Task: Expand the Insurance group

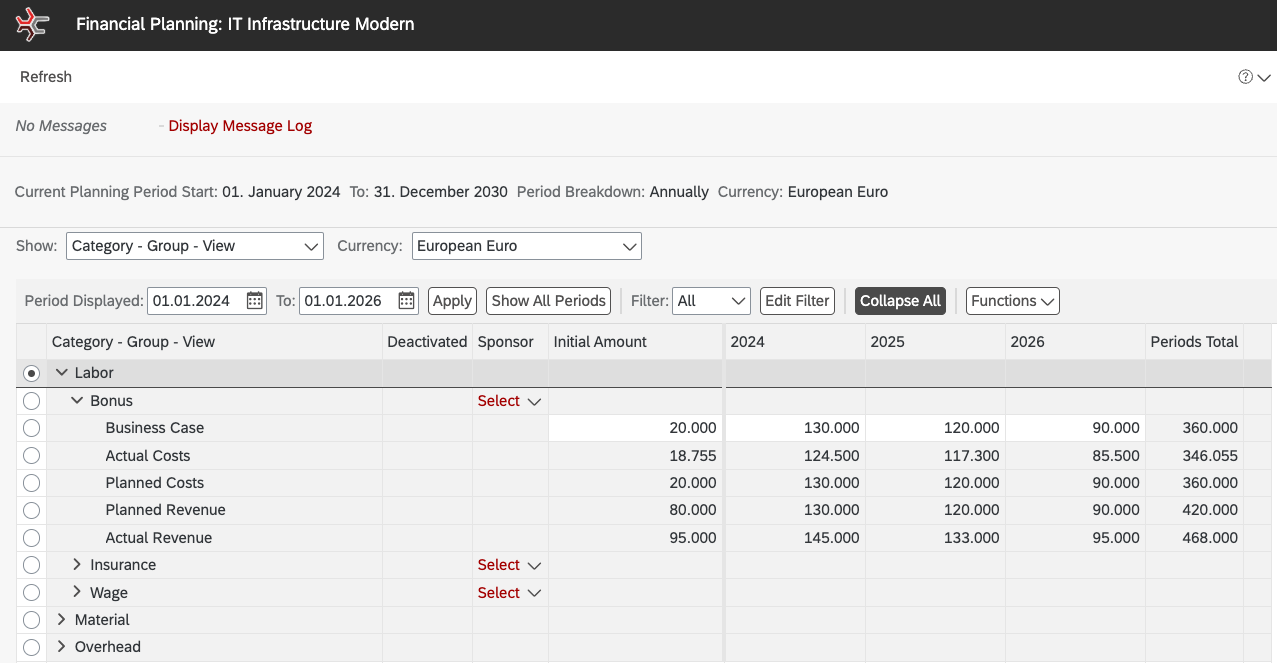Action: [x=77, y=565]
